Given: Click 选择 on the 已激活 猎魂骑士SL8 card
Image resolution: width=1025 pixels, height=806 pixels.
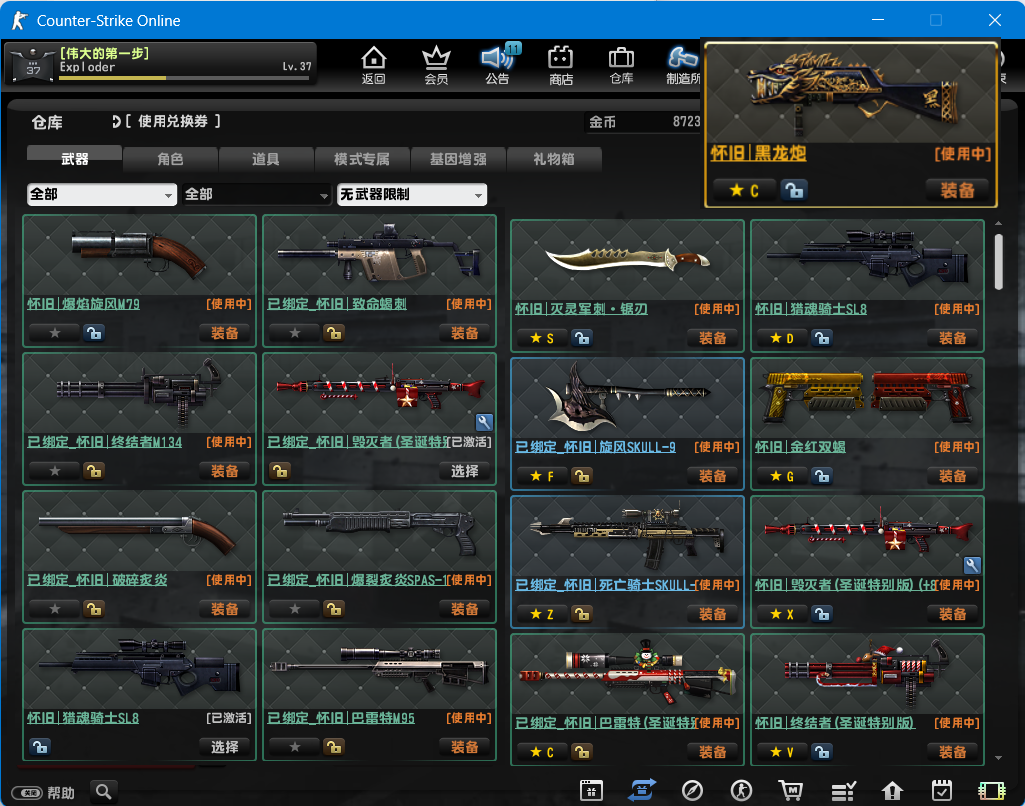Looking at the screenshot, I should pyautogui.click(x=224, y=747).
